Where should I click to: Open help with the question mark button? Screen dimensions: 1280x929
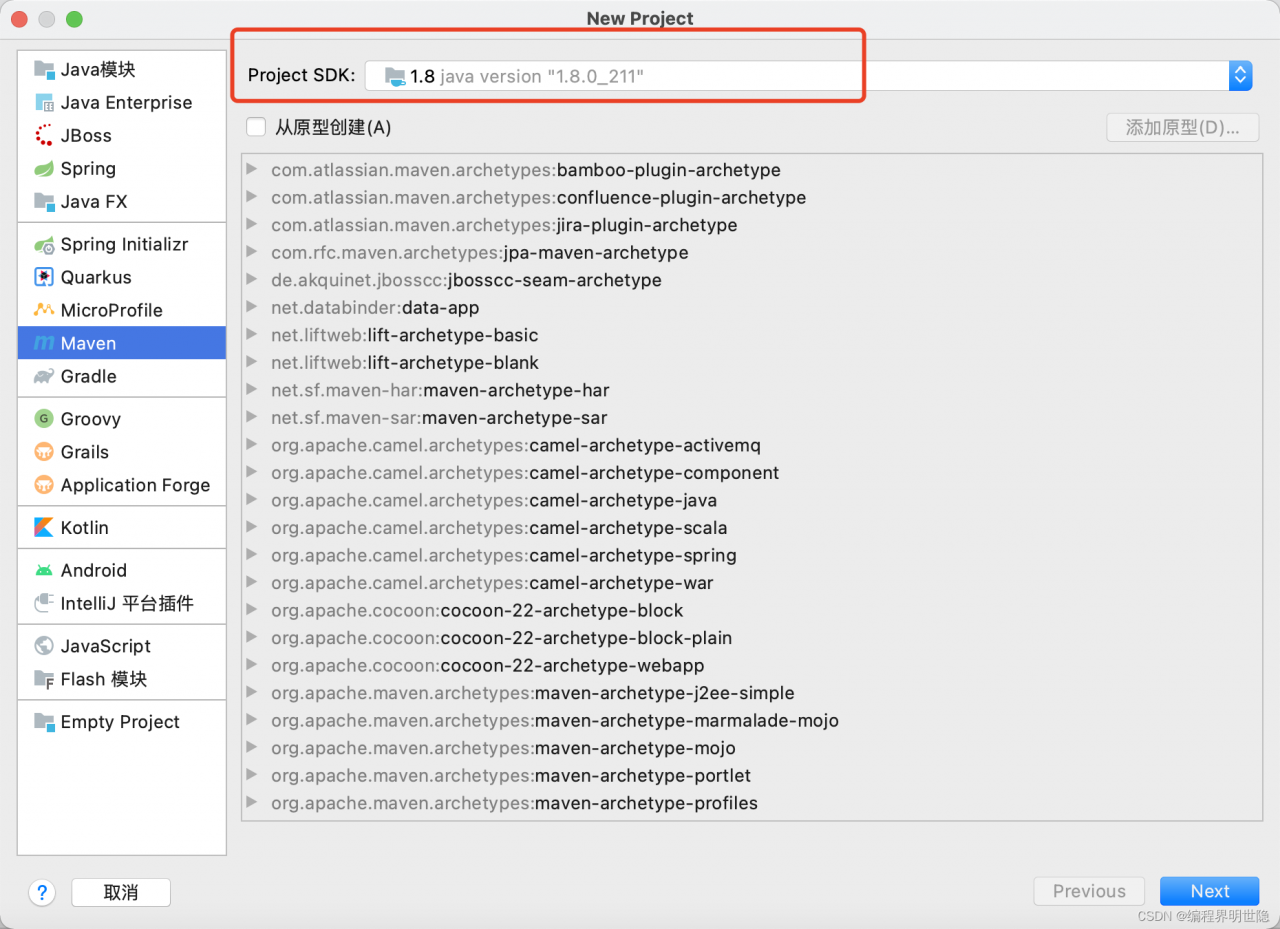(x=42, y=892)
